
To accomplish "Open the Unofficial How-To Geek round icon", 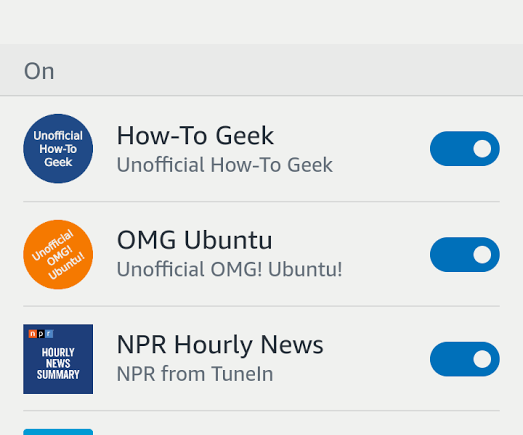I will pos(58,148).
